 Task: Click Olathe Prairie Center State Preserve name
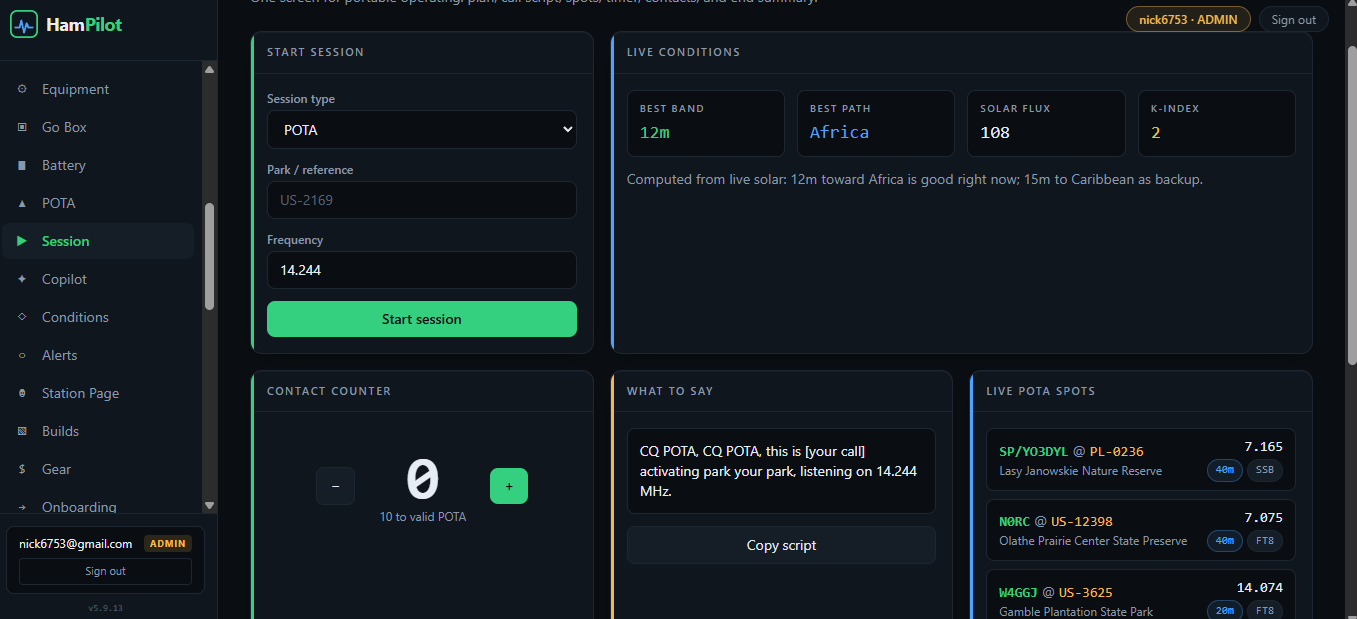(1093, 541)
